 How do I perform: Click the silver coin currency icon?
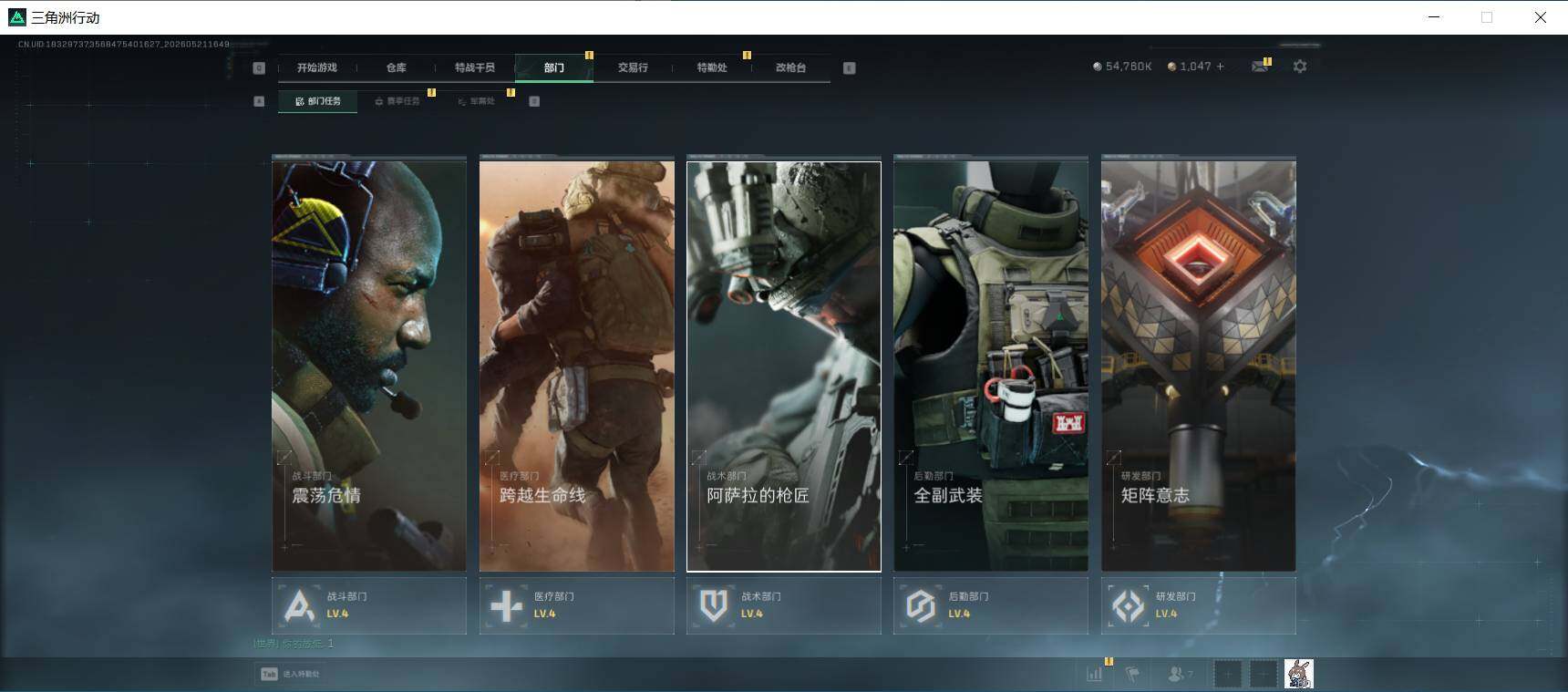pos(1097,67)
